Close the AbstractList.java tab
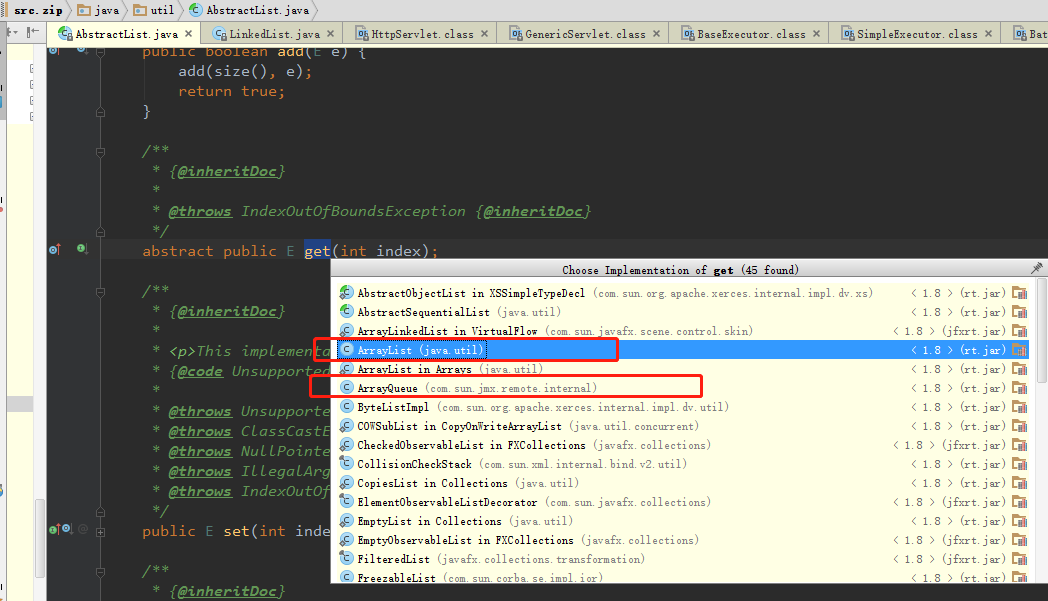1048x601 pixels. 188,33
